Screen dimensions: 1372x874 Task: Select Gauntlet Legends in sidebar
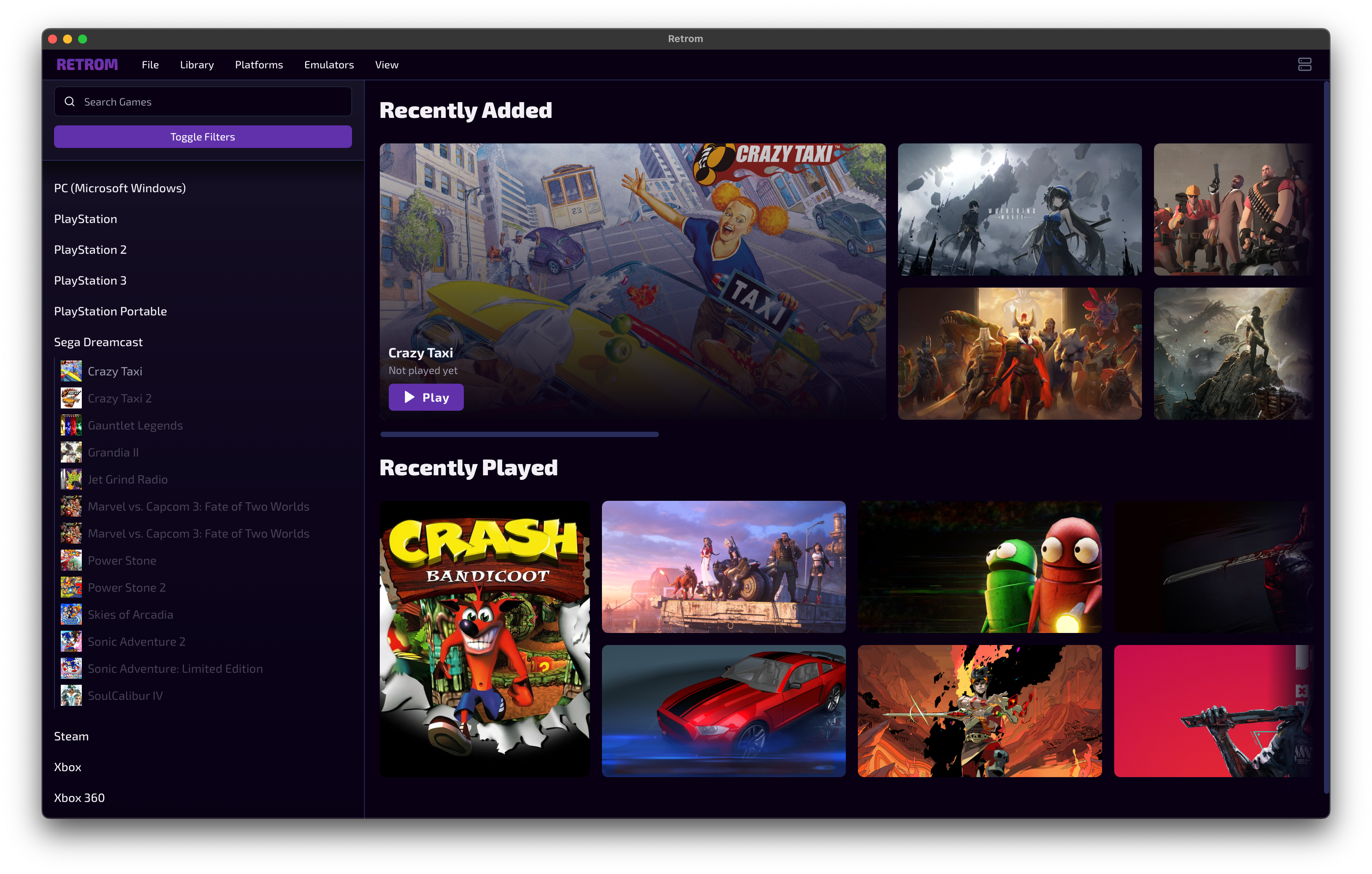pyautogui.click(x=135, y=425)
